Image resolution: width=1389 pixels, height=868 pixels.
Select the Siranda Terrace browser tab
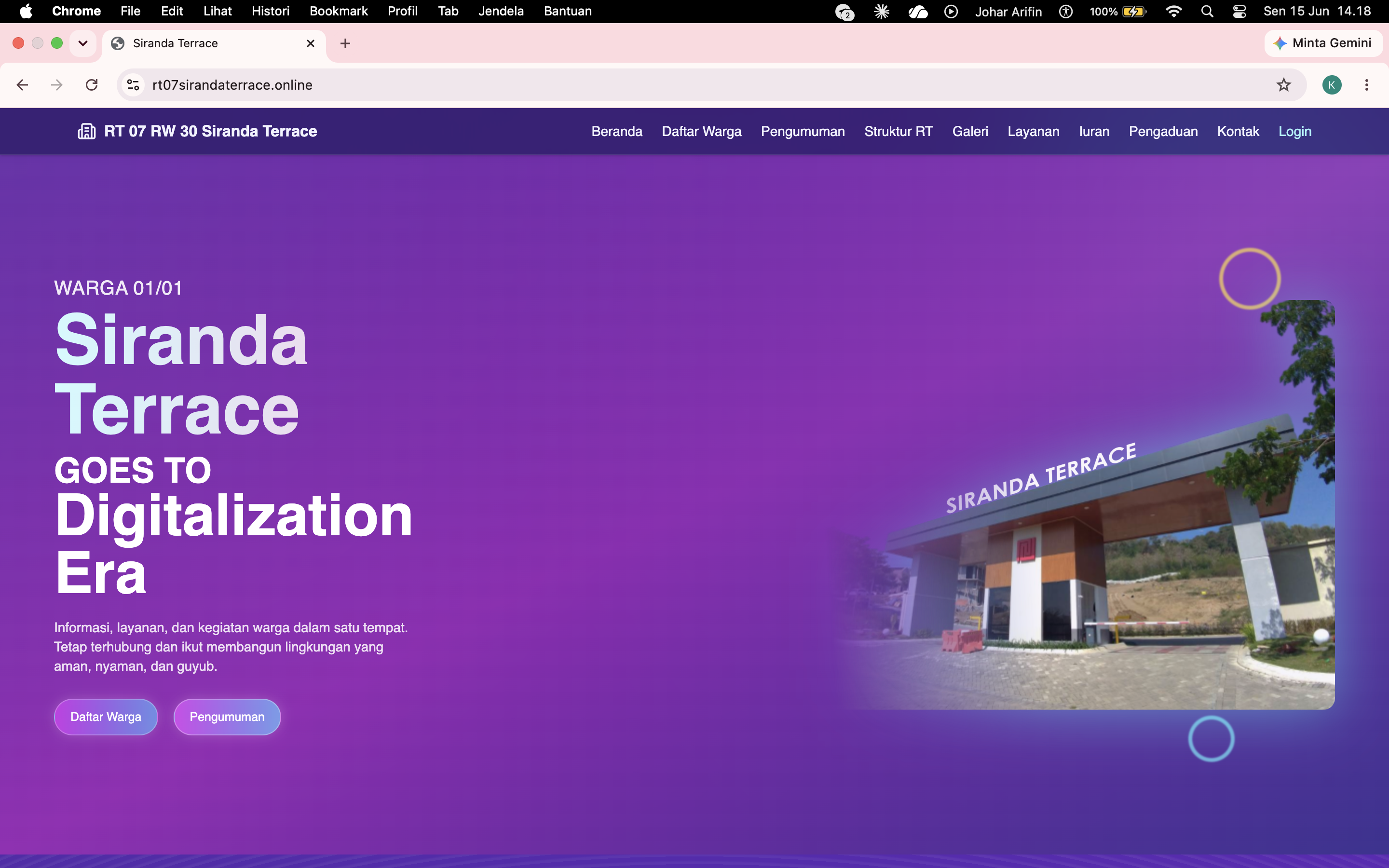tap(214, 43)
